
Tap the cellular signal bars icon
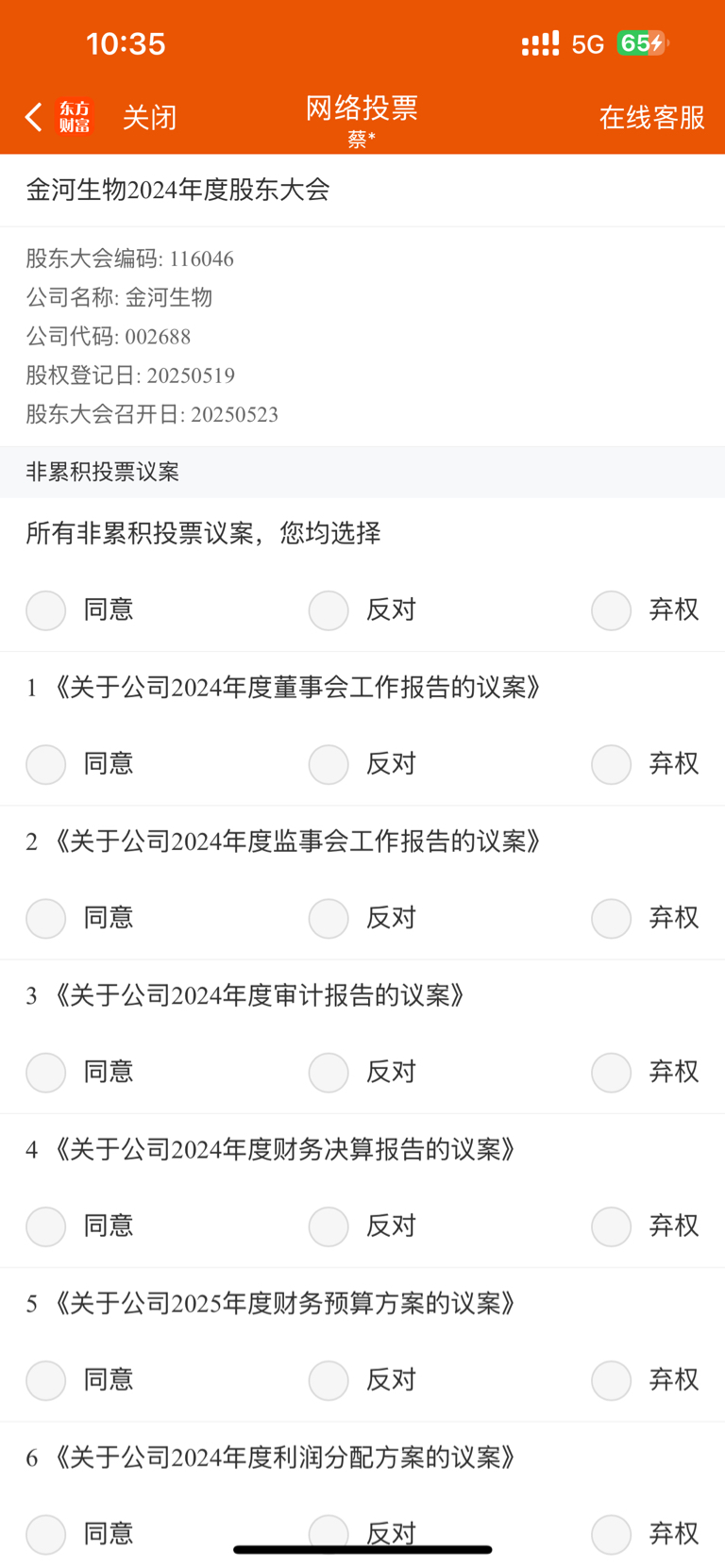(540, 43)
